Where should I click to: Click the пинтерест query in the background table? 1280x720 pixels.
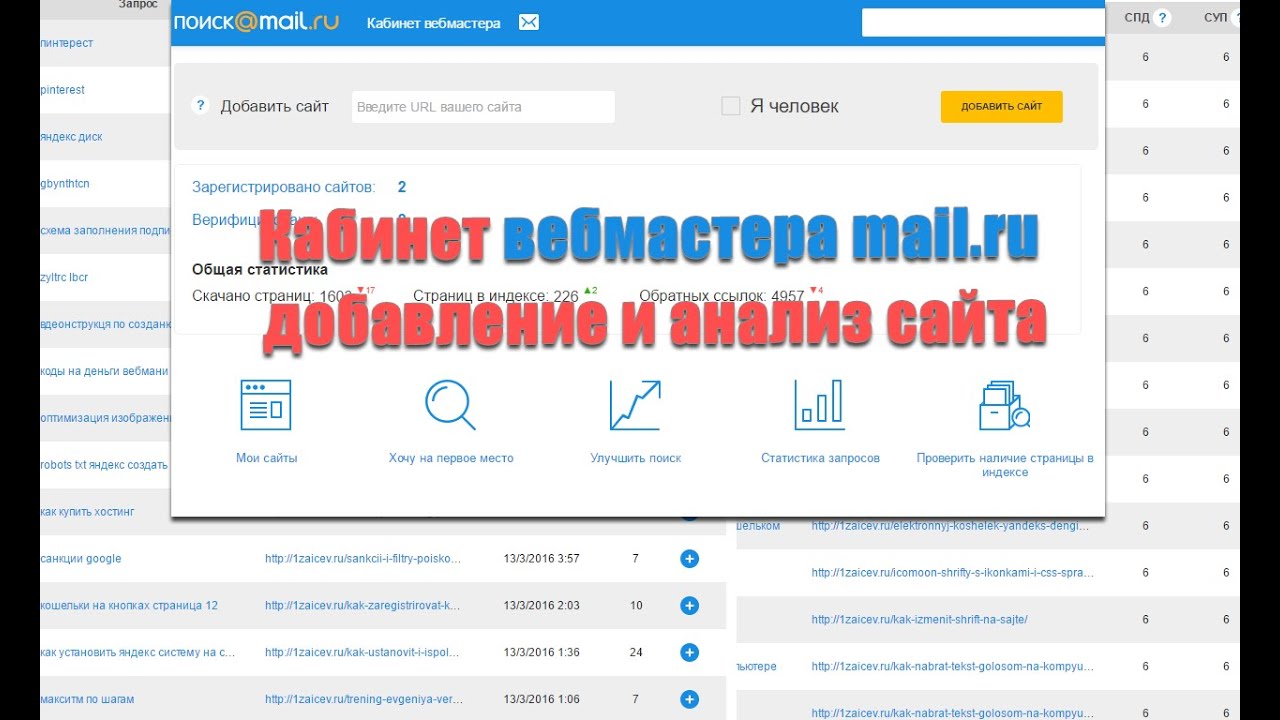(66, 43)
